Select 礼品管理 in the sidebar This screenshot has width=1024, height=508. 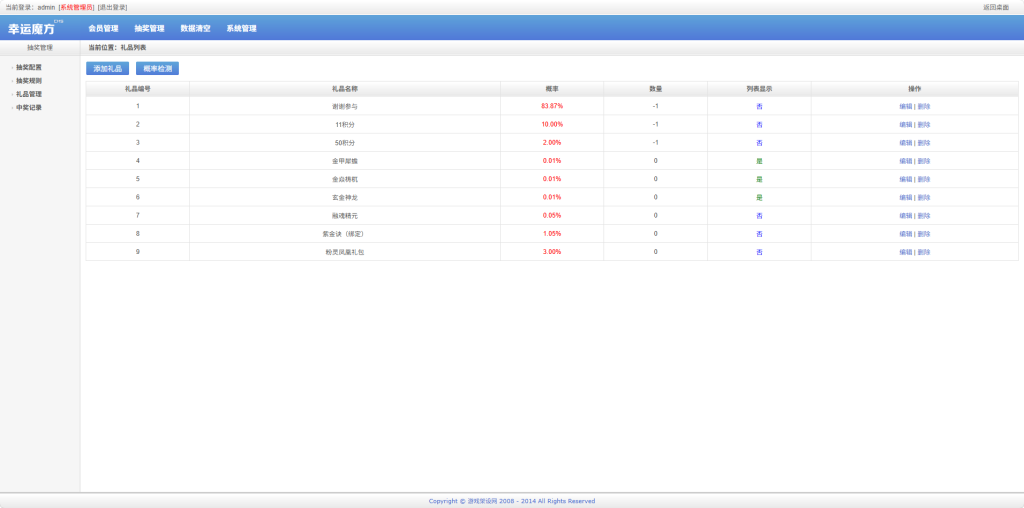click(x=29, y=94)
